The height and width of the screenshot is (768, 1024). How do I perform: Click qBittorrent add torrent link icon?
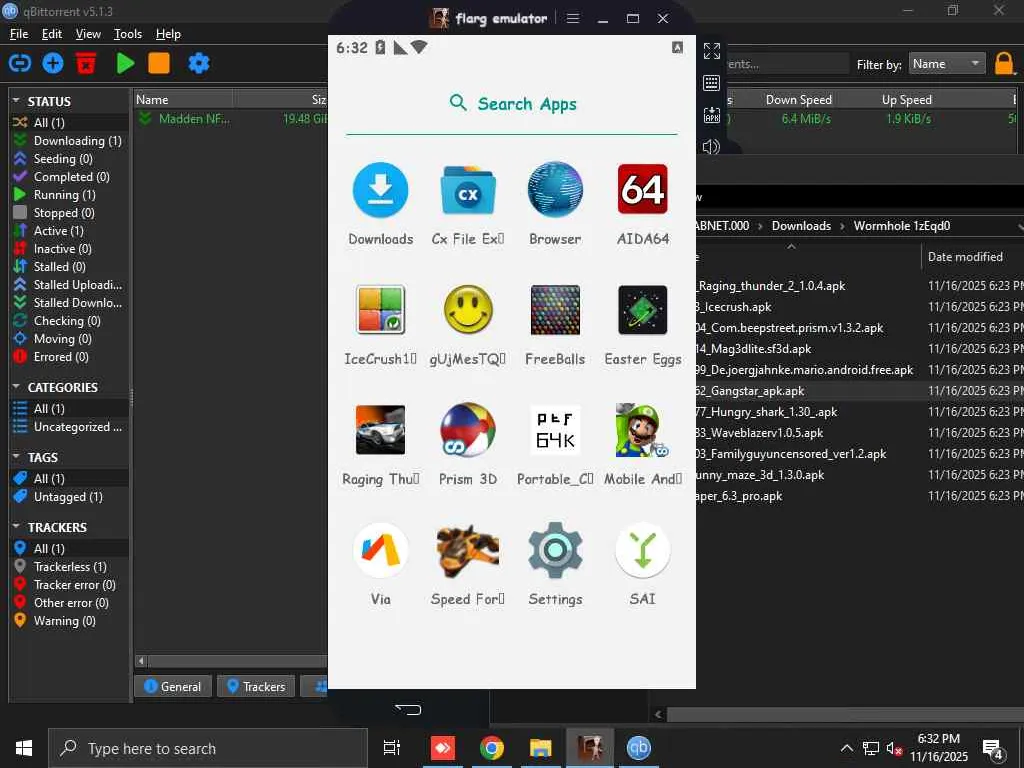point(20,63)
